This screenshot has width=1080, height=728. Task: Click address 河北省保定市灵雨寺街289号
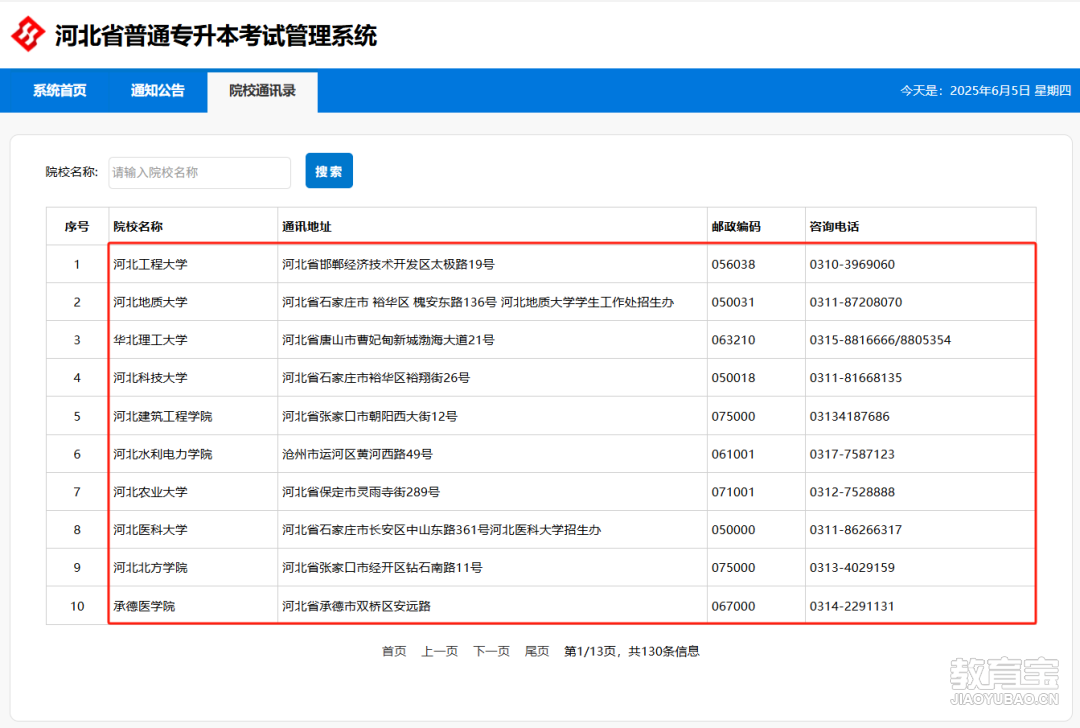360,492
